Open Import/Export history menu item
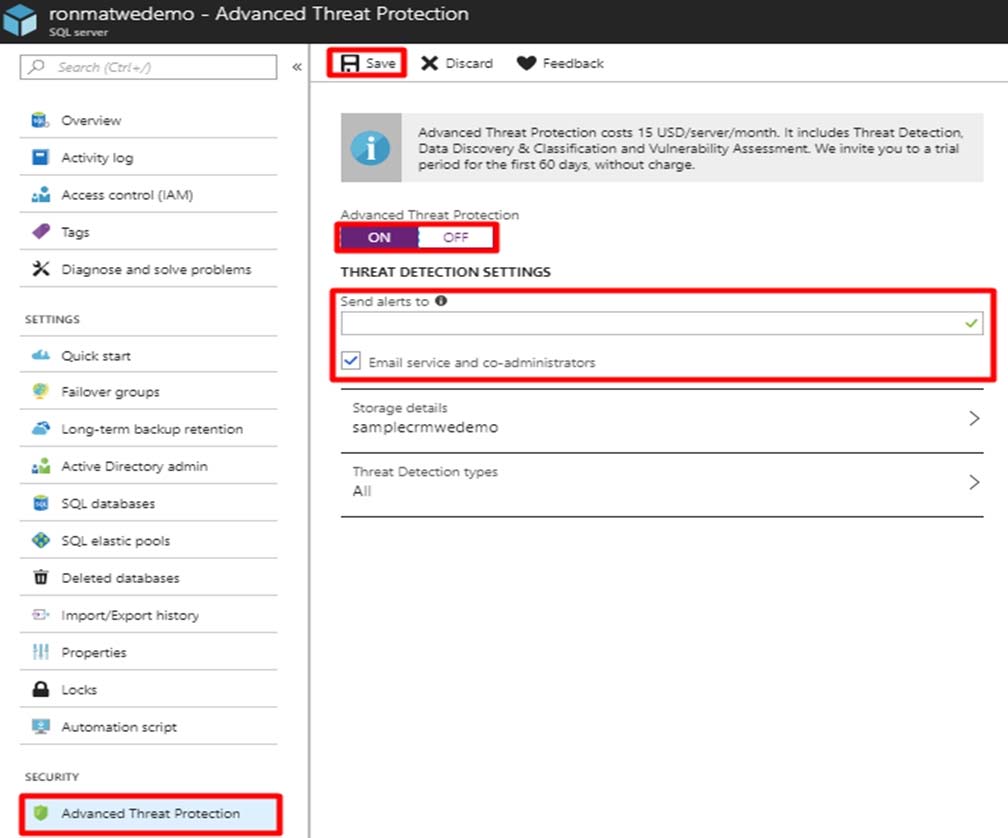The height and width of the screenshot is (838, 1008). pos(148,615)
